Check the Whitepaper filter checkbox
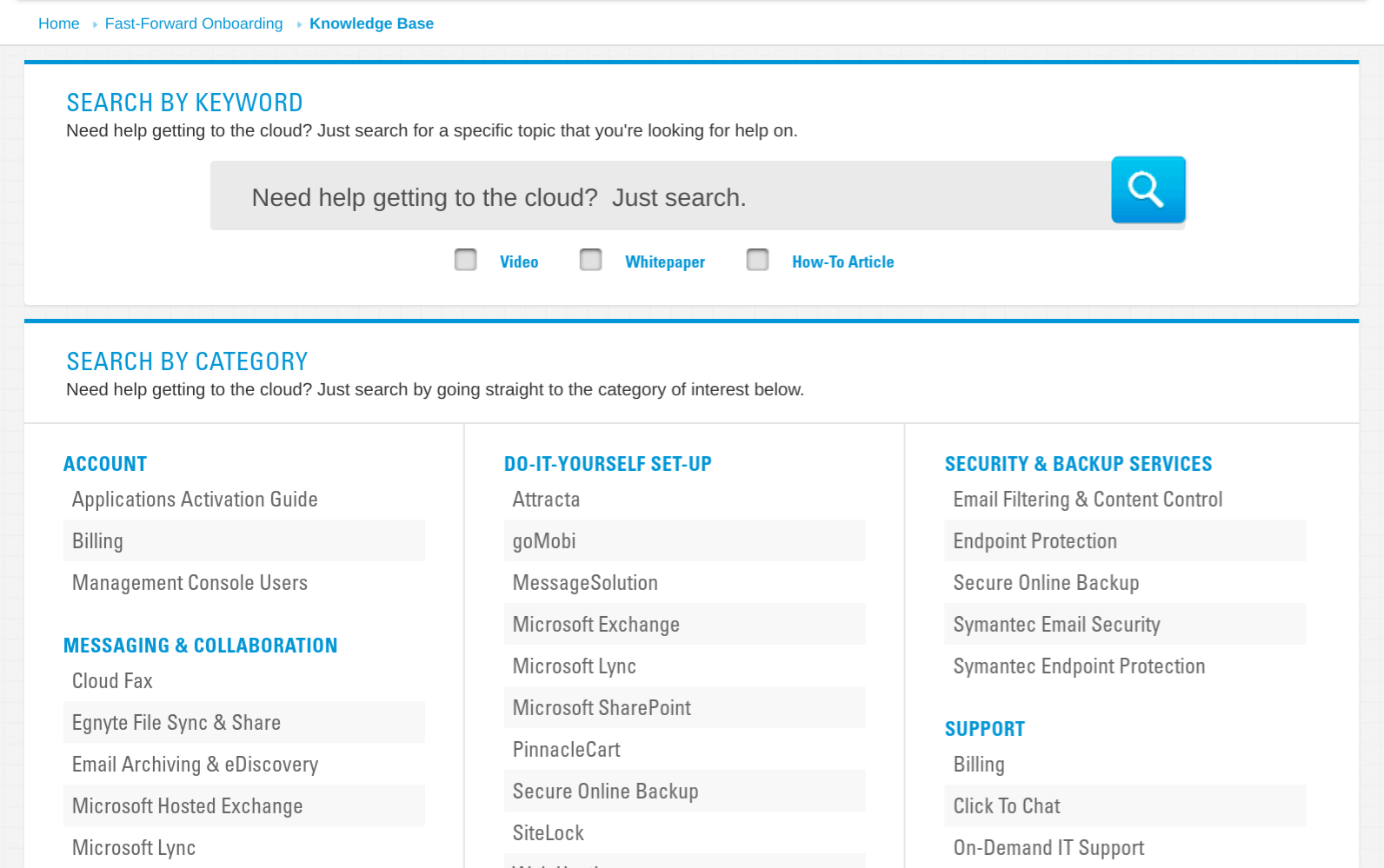1384x868 pixels. tap(591, 260)
